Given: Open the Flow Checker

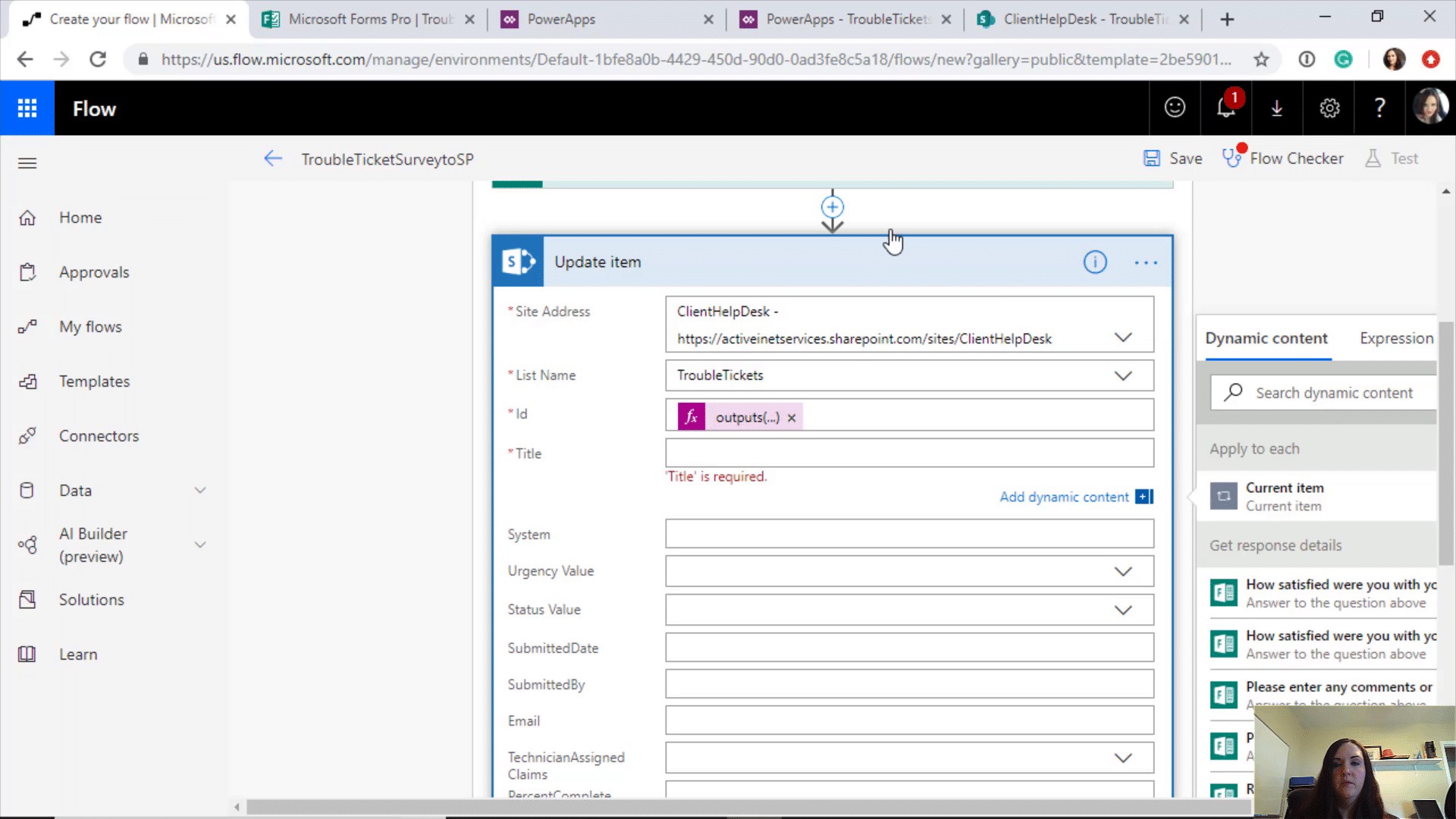Looking at the screenshot, I should (1283, 158).
